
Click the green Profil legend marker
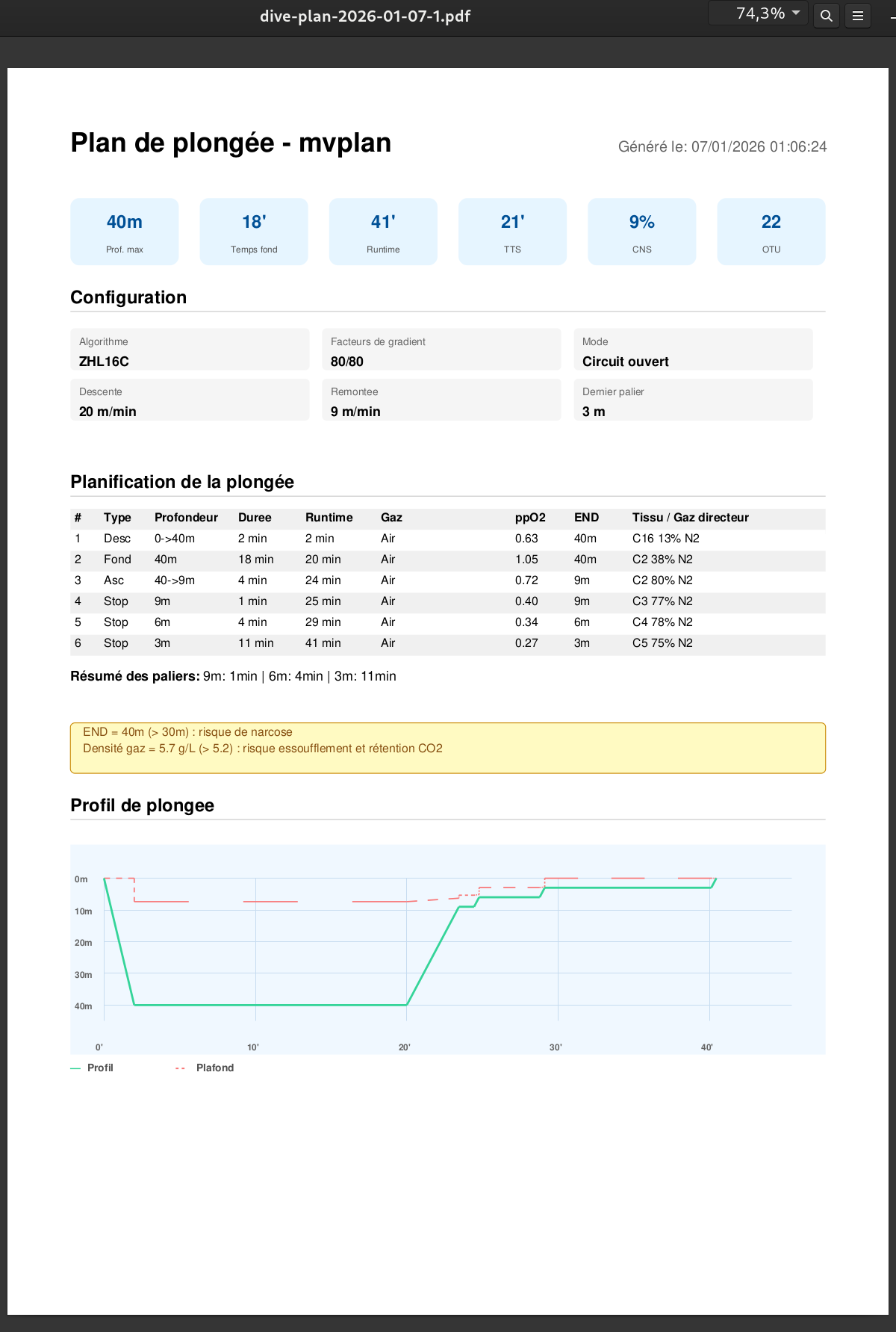75,1068
